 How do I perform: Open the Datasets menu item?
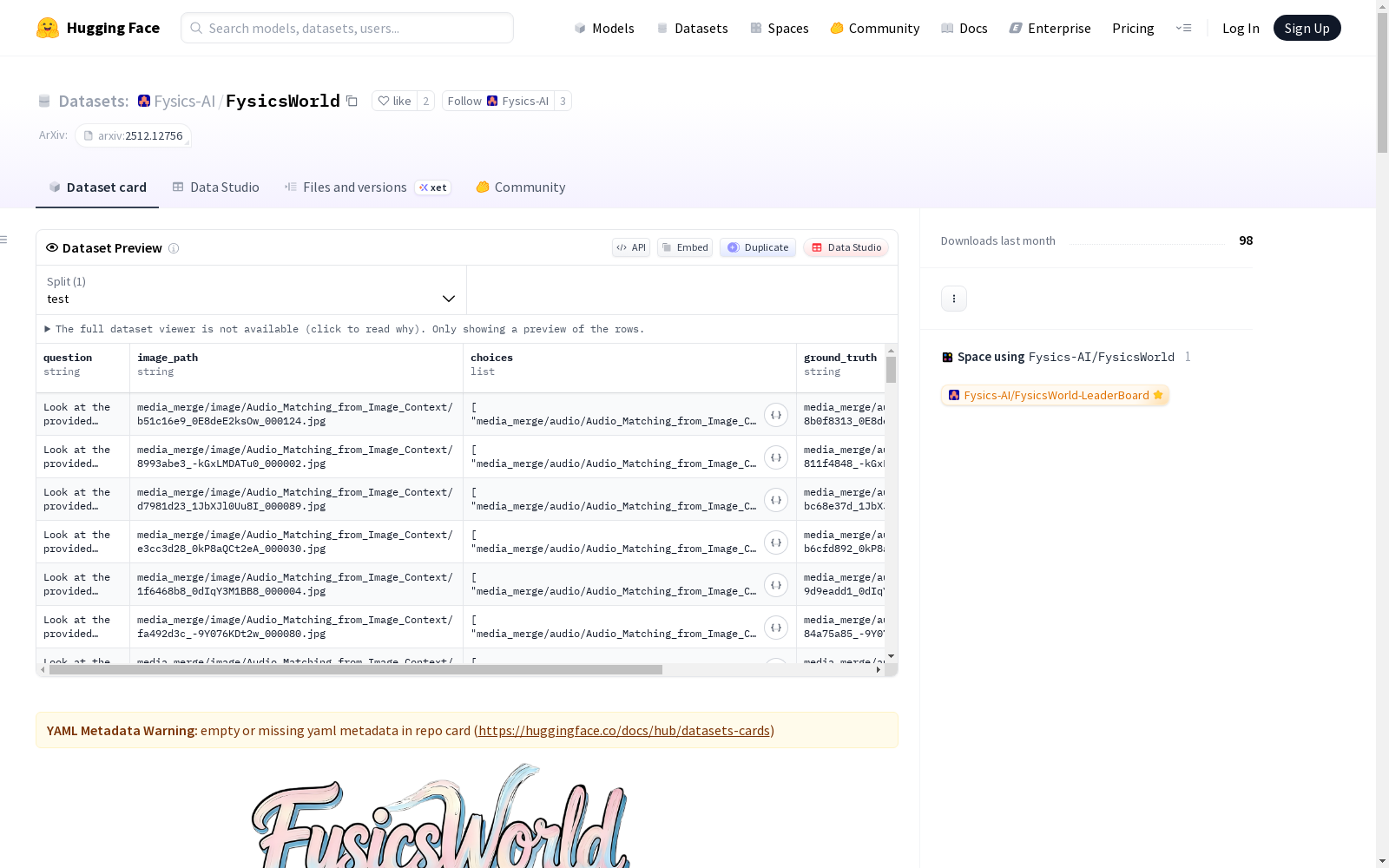(692, 28)
